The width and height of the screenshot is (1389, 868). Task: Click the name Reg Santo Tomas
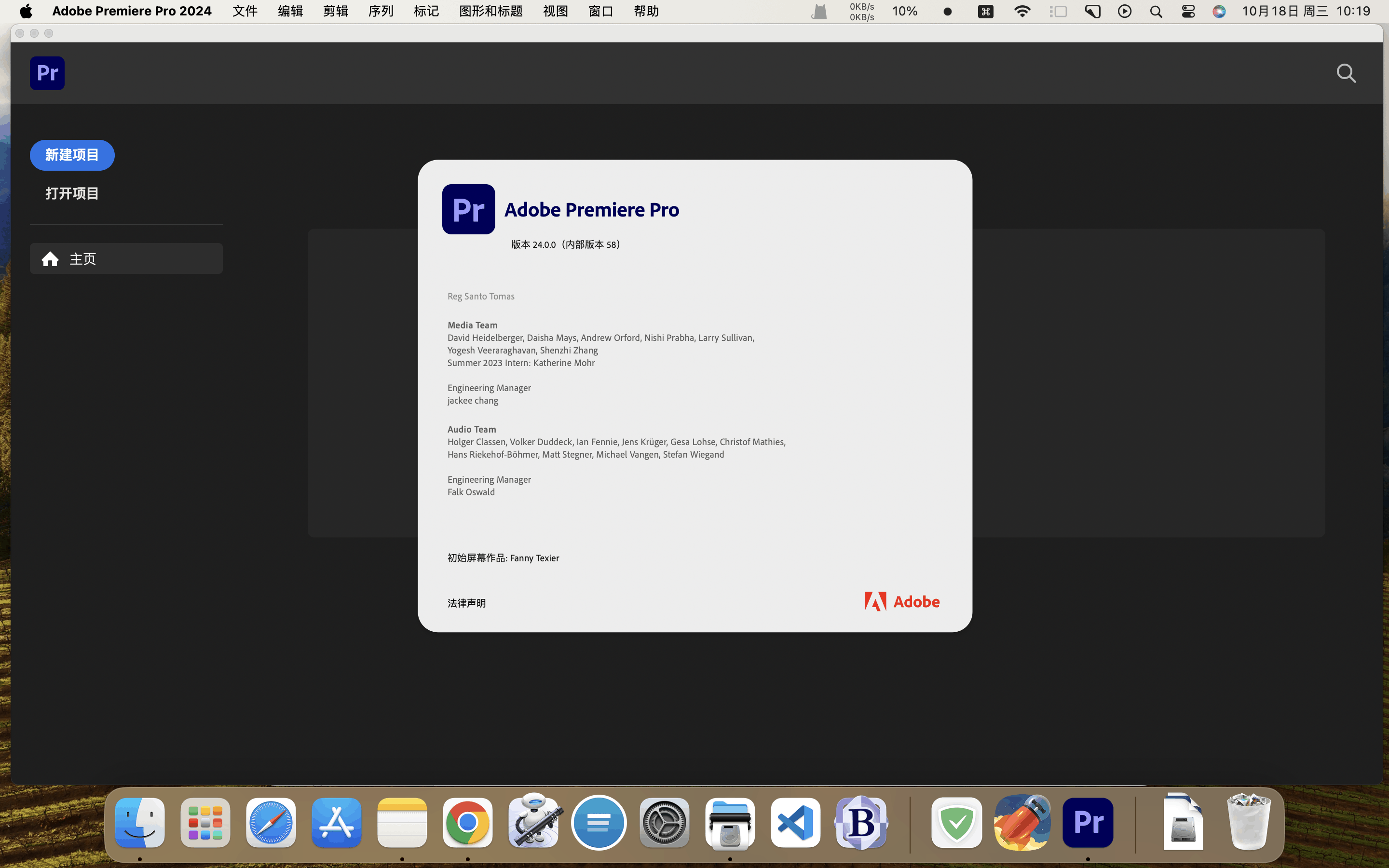481,296
